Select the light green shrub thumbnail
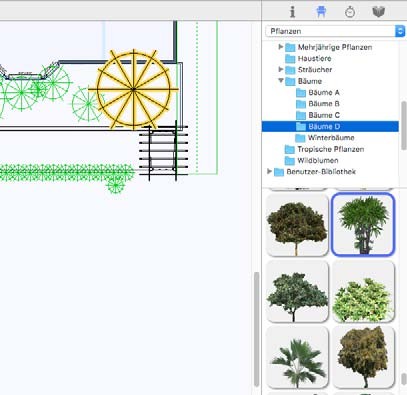Screen dimensions: 407x395 coord(363,292)
